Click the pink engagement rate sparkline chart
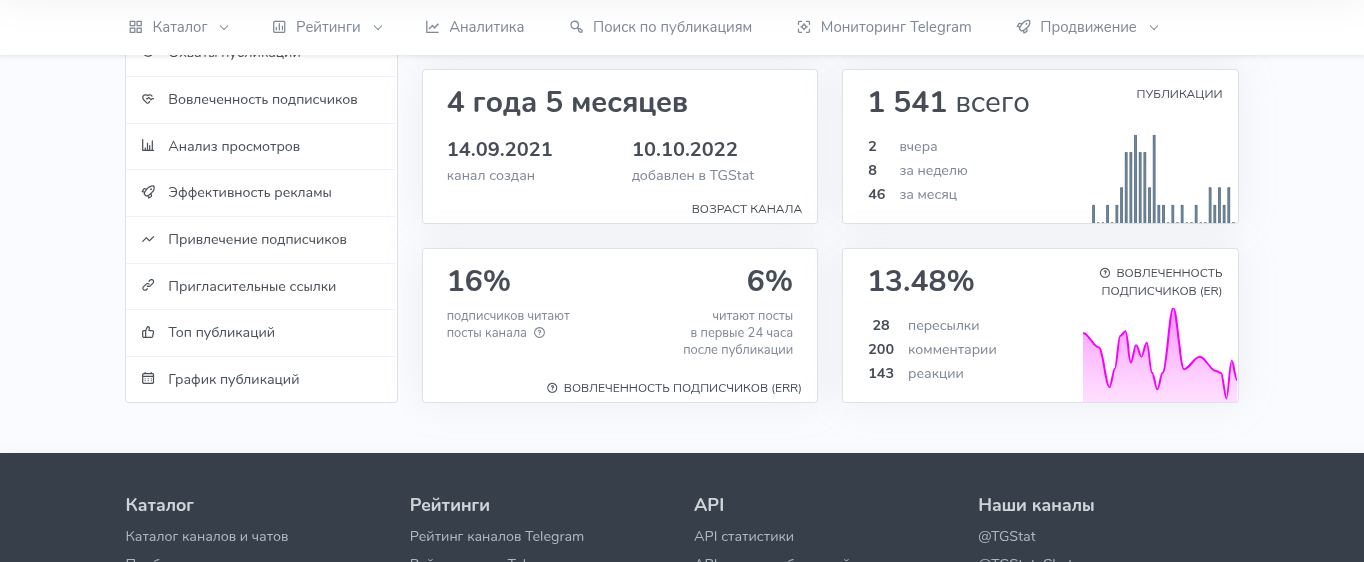The width and height of the screenshot is (1364, 562). [1159, 360]
